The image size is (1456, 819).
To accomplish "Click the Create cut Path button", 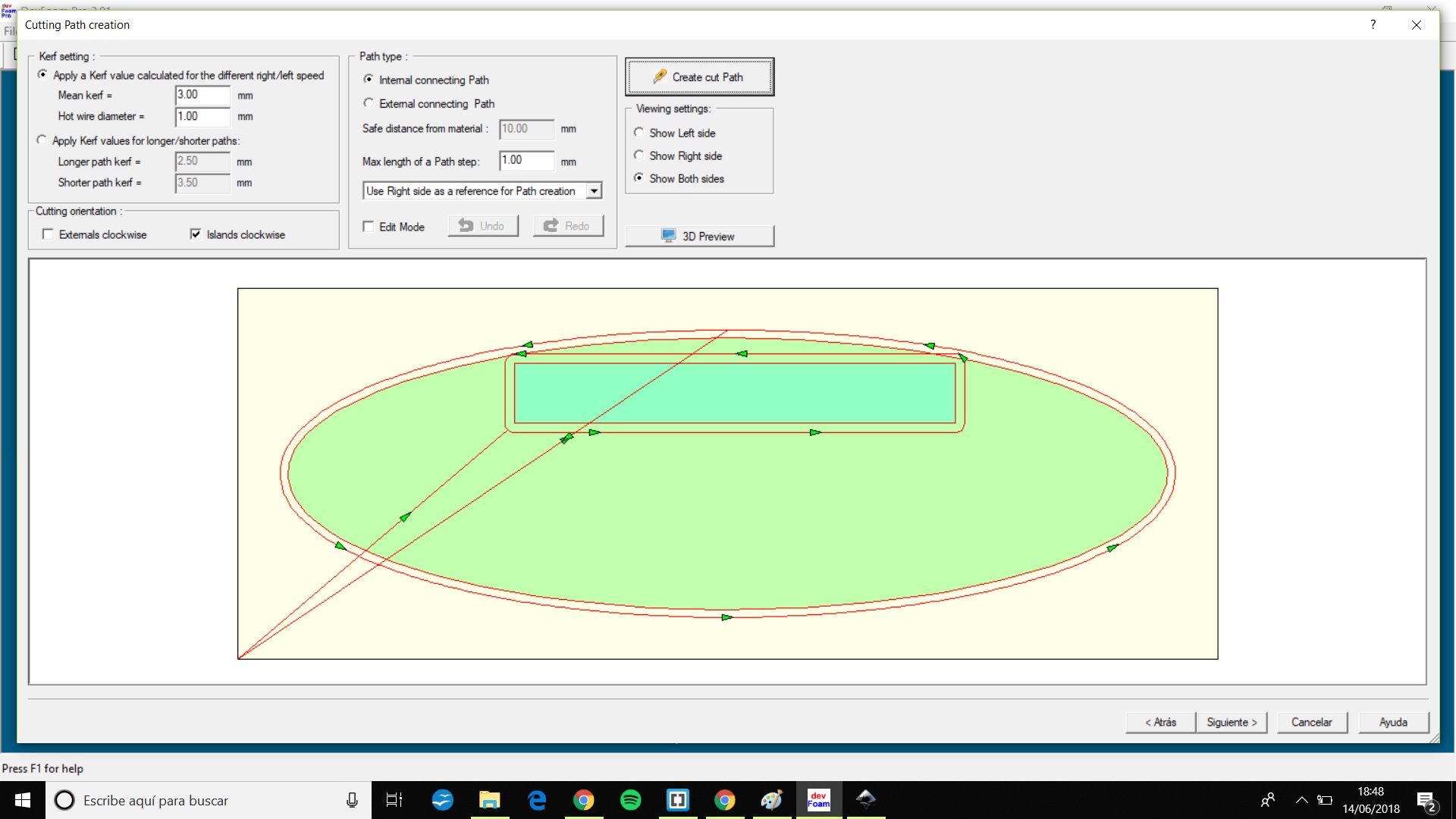I will point(699,77).
